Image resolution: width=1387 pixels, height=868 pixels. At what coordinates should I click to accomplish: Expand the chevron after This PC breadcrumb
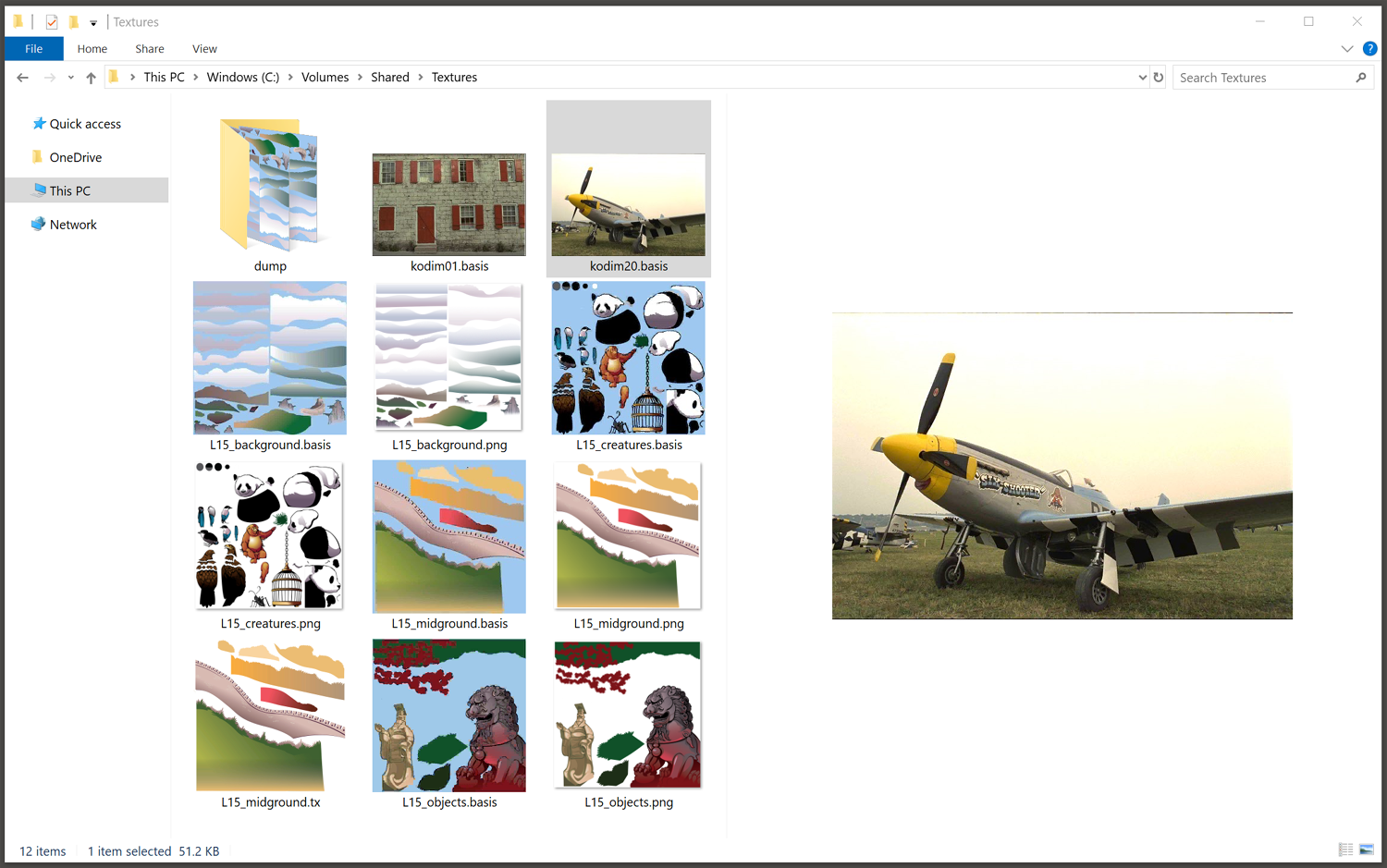[196, 78]
